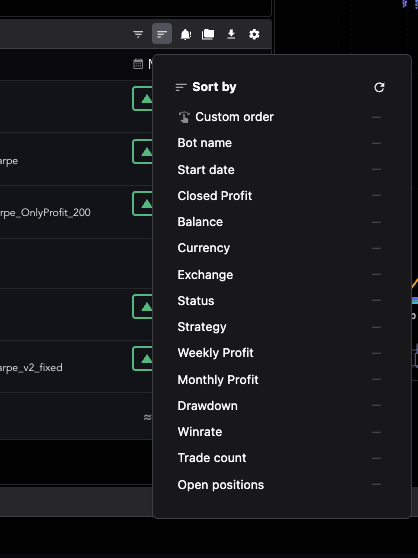This screenshot has width=418, height=558.
Task: Sort by Bot name
Action: [x=205, y=143]
